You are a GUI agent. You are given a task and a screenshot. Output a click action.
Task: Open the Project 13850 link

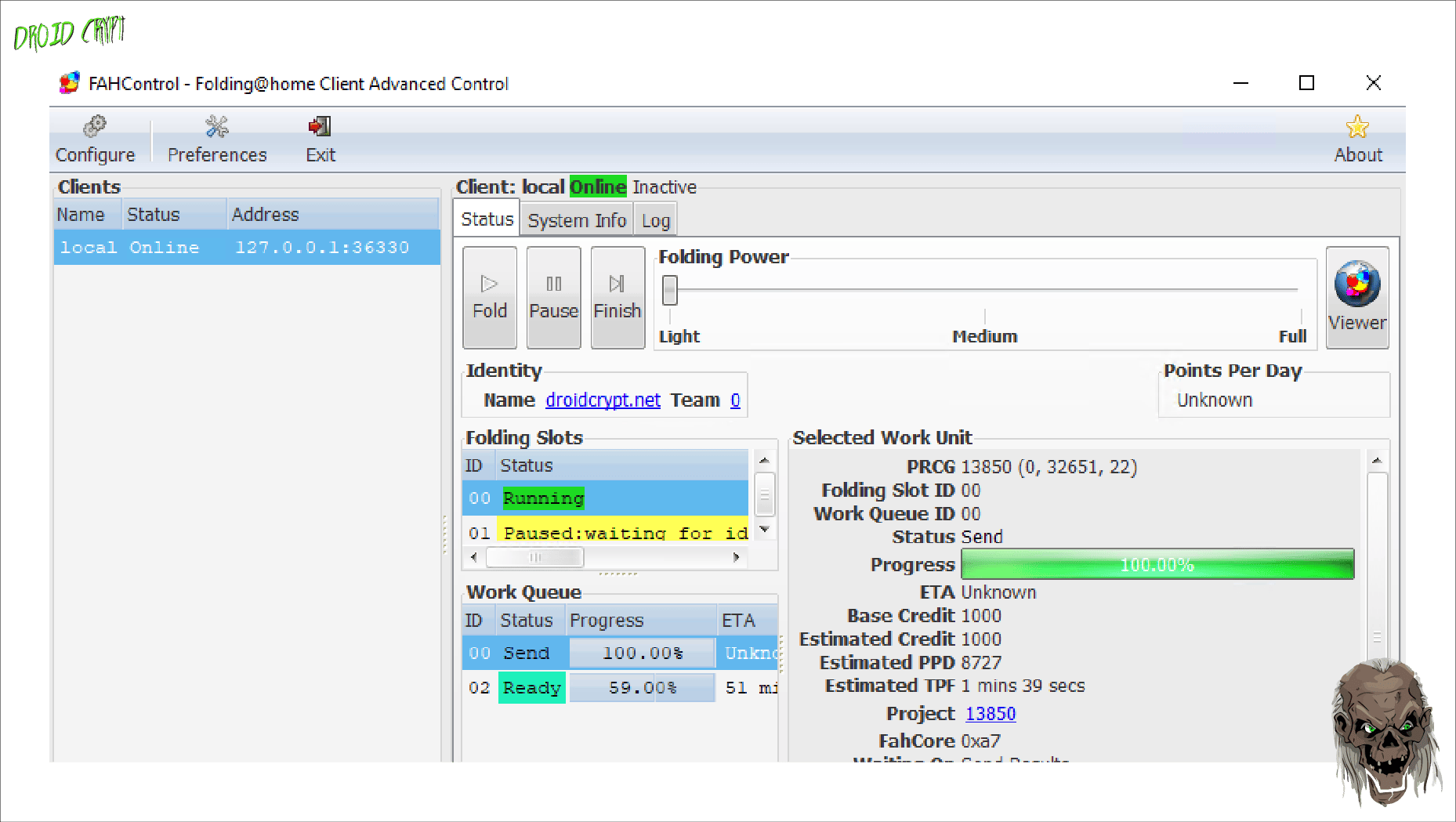pos(990,714)
